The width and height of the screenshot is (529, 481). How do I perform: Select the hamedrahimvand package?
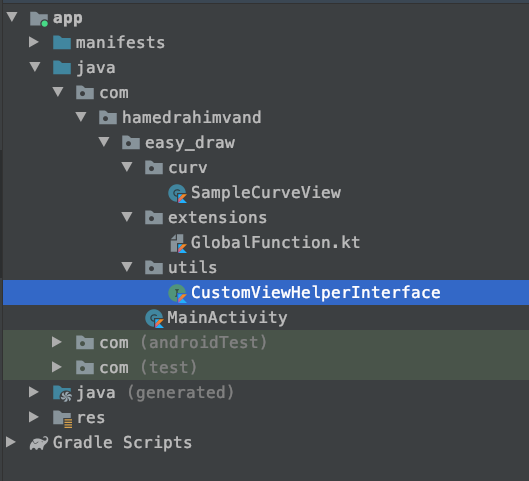click(x=192, y=118)
